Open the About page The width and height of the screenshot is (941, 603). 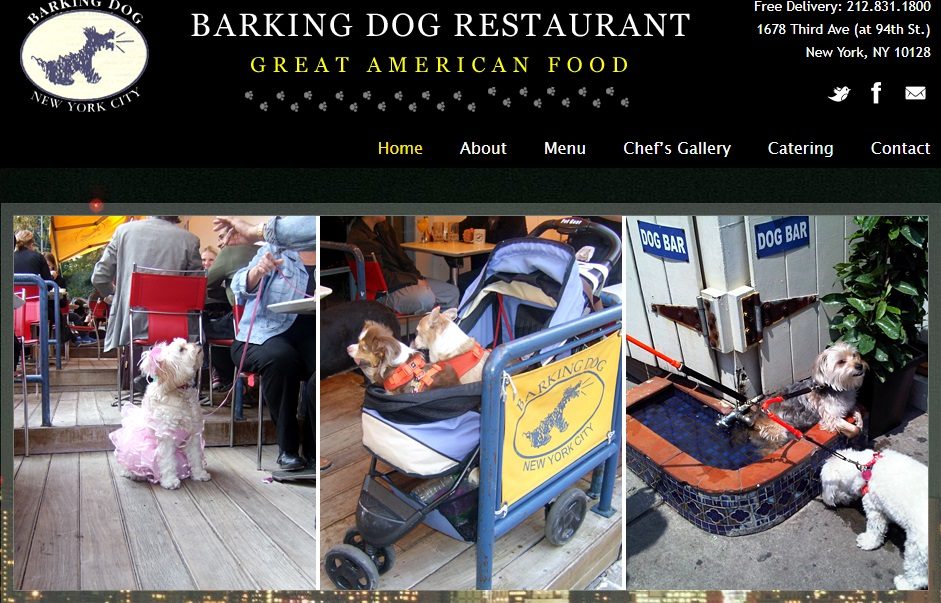[x=483, y=148]
